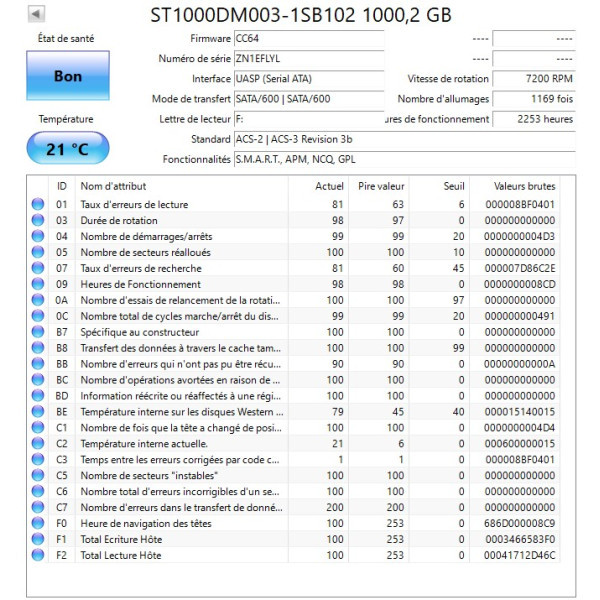Select the Durée de rotation row
The width and height of the screenshot is (600, 600).
point(293,220)
